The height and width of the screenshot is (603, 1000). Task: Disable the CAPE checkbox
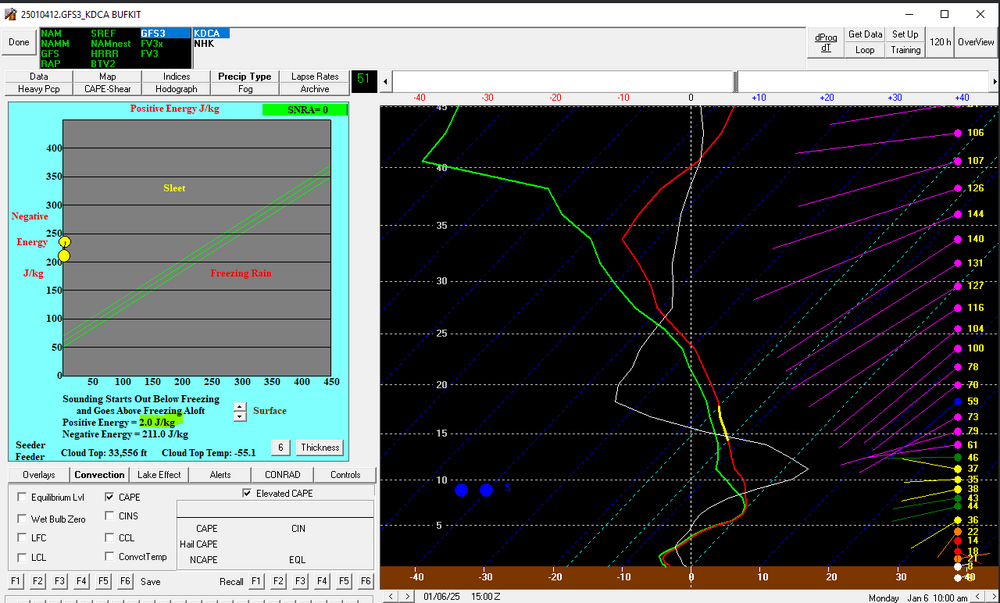pyautogui.click(x=109, y=497)
